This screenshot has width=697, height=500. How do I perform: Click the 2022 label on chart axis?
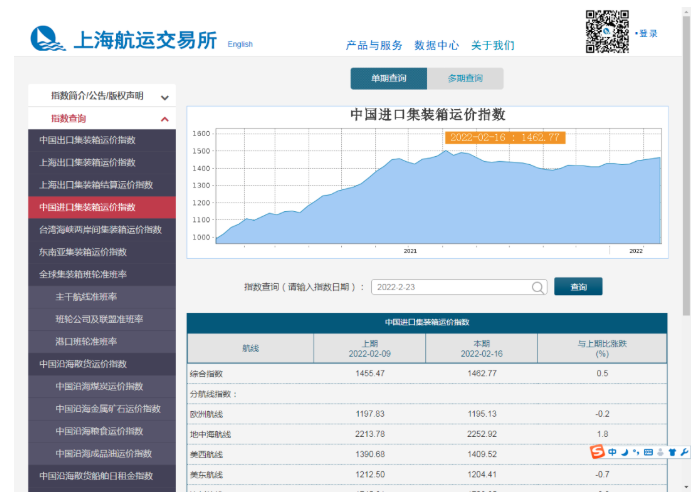click(636, 251)
